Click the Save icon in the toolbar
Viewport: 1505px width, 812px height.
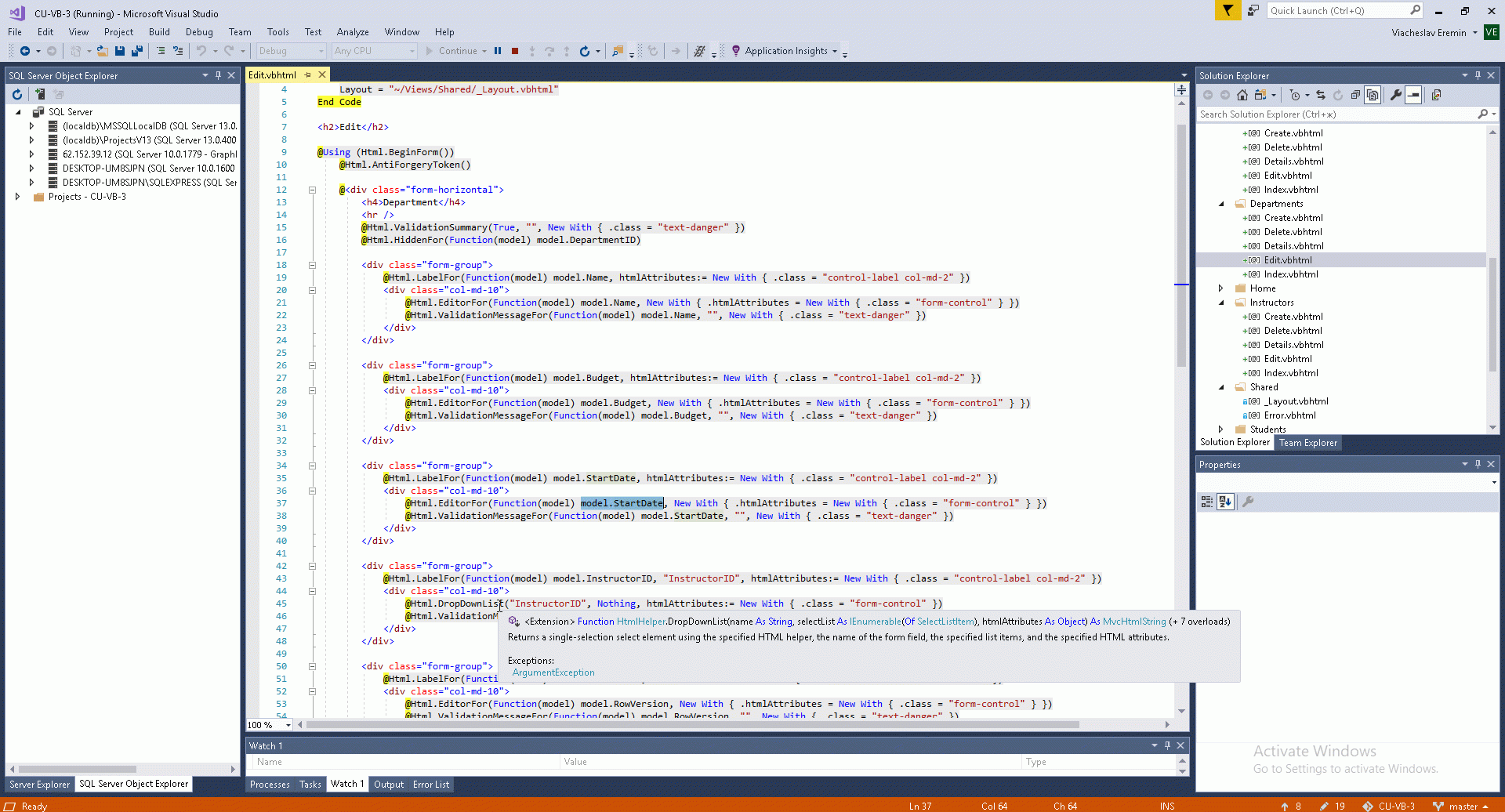pos(120,51)
